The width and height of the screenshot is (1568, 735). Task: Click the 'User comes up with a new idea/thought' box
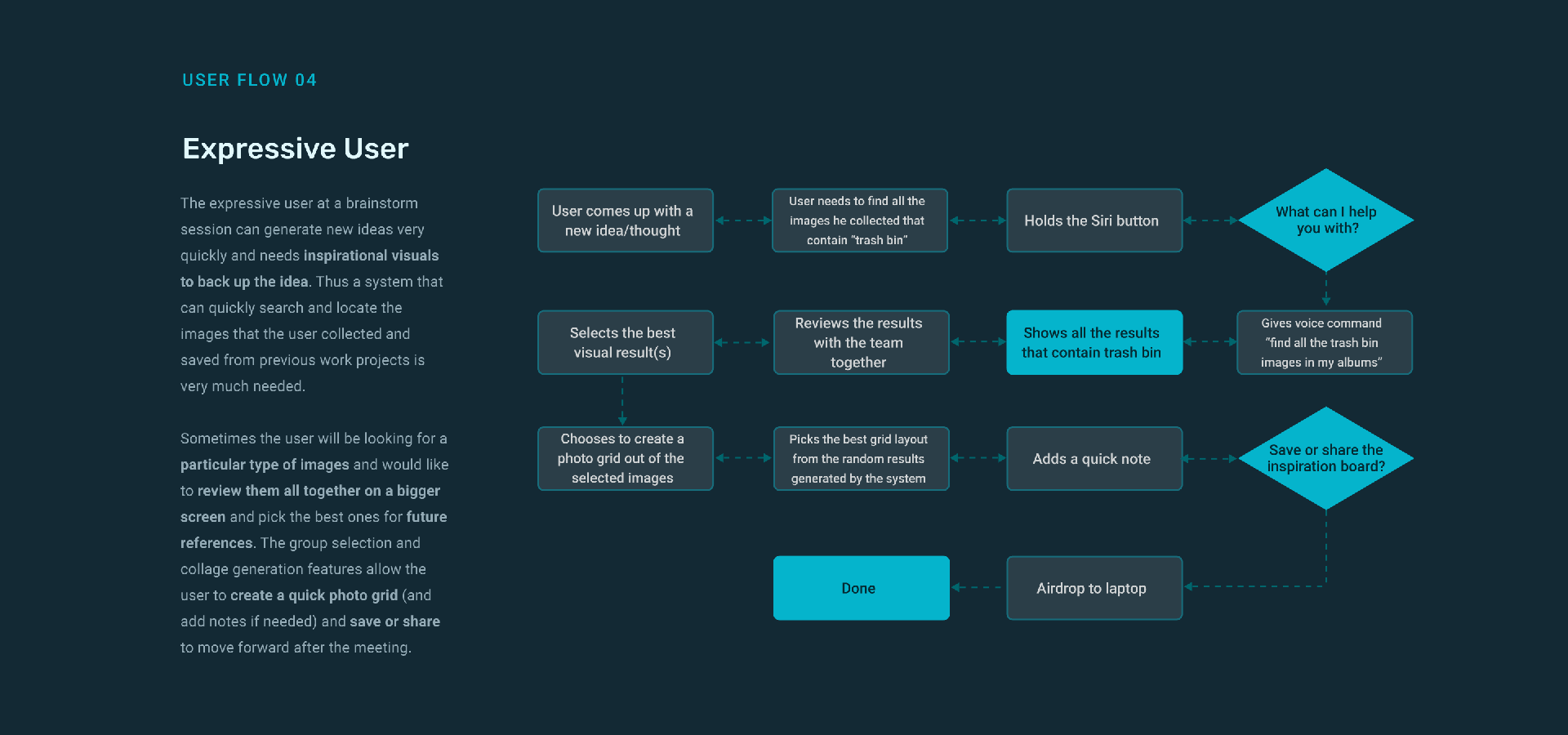tap(625, 220)
